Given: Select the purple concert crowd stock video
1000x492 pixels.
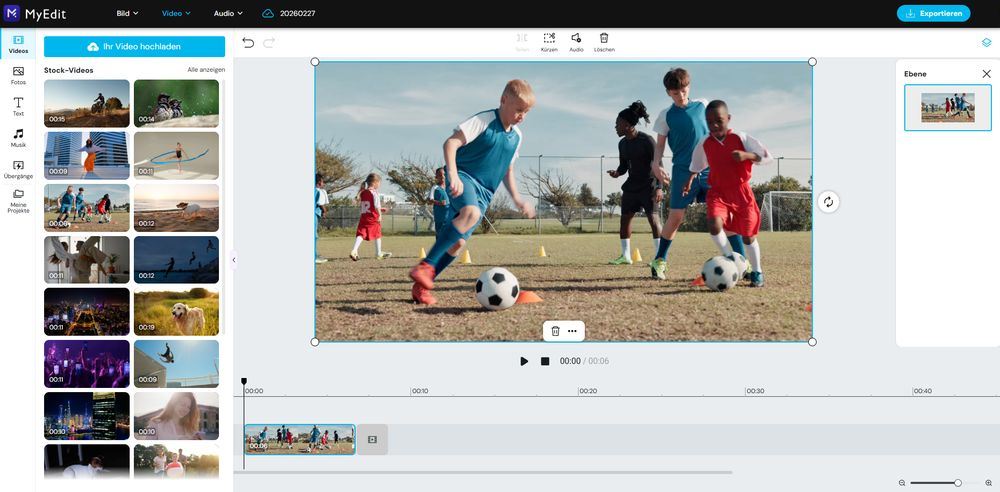Looking at the screenshot, I should pos(87,364).
